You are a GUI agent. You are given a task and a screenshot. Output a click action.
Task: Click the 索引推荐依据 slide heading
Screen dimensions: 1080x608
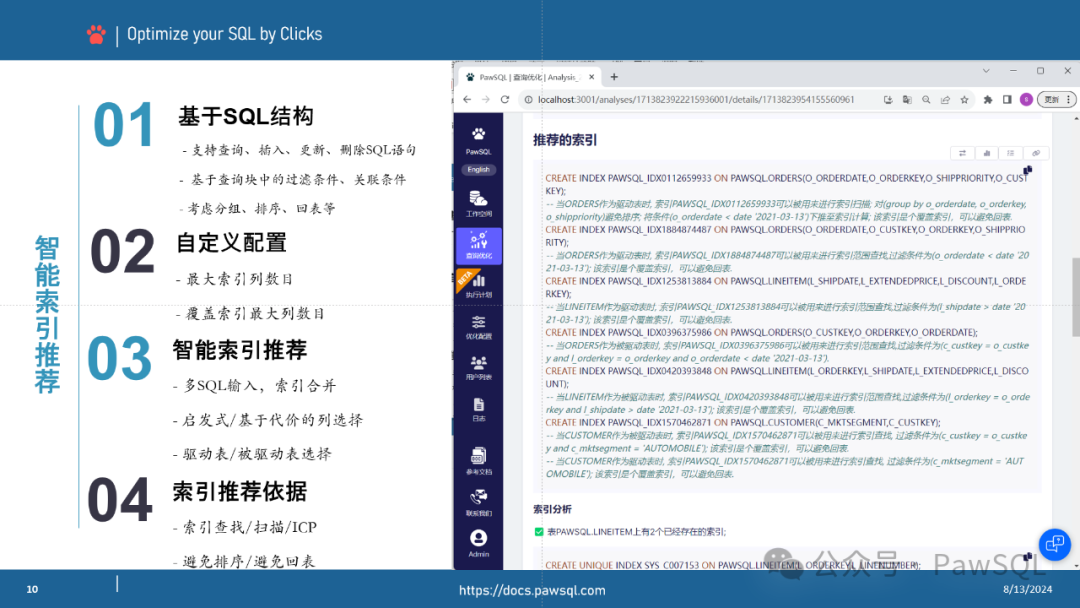point(239,492)
